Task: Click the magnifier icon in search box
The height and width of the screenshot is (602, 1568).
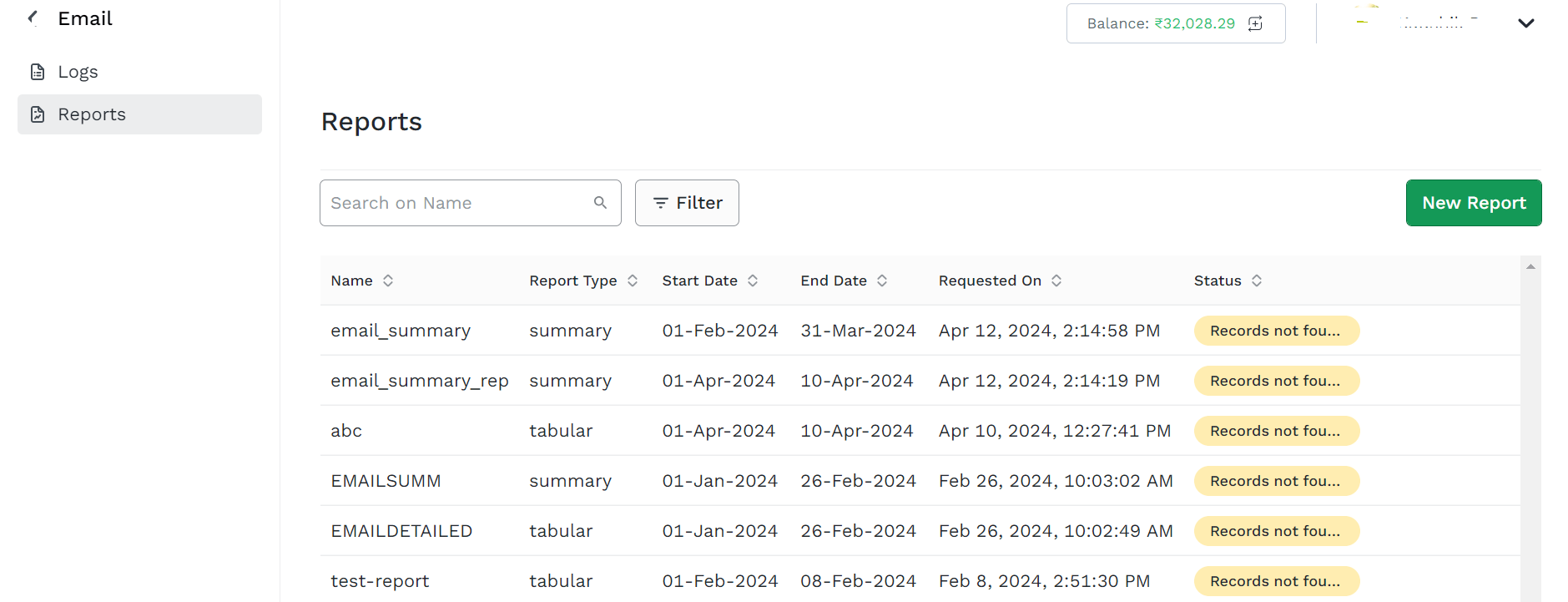Action: (x=600, y=203)
